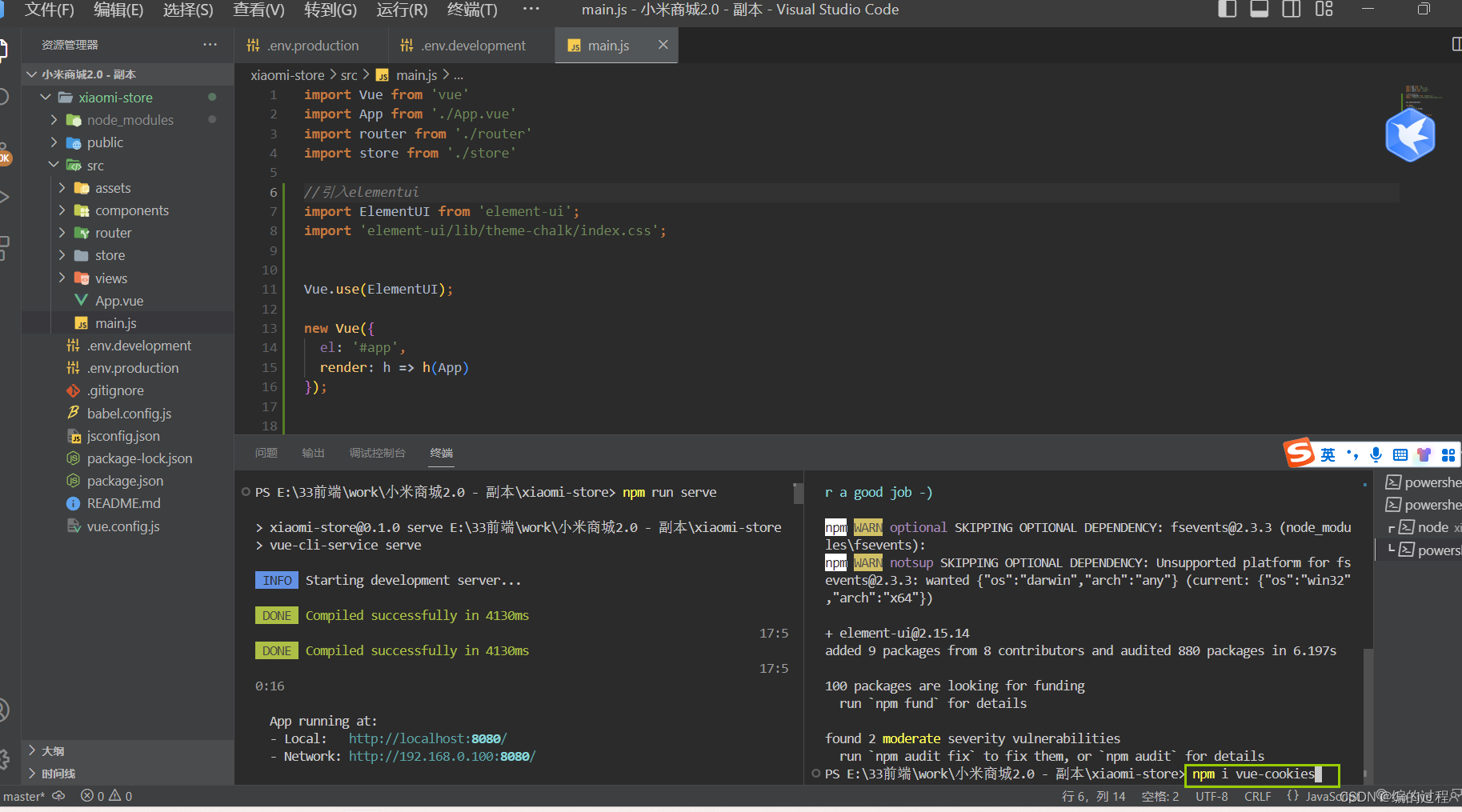Expand the store folder
The width and height of the screenshot is (1462, 812).
tap(128, 255)
